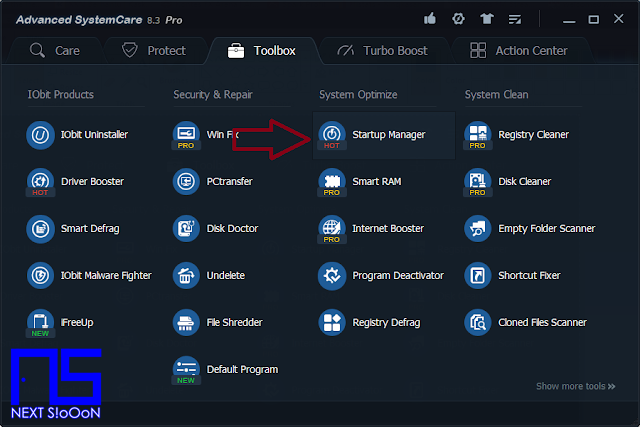Image resolution: width=640 pixels, height=427 pixels.
Task: Minimize the Advanced SystemCare window
Action: coord(569,20)
